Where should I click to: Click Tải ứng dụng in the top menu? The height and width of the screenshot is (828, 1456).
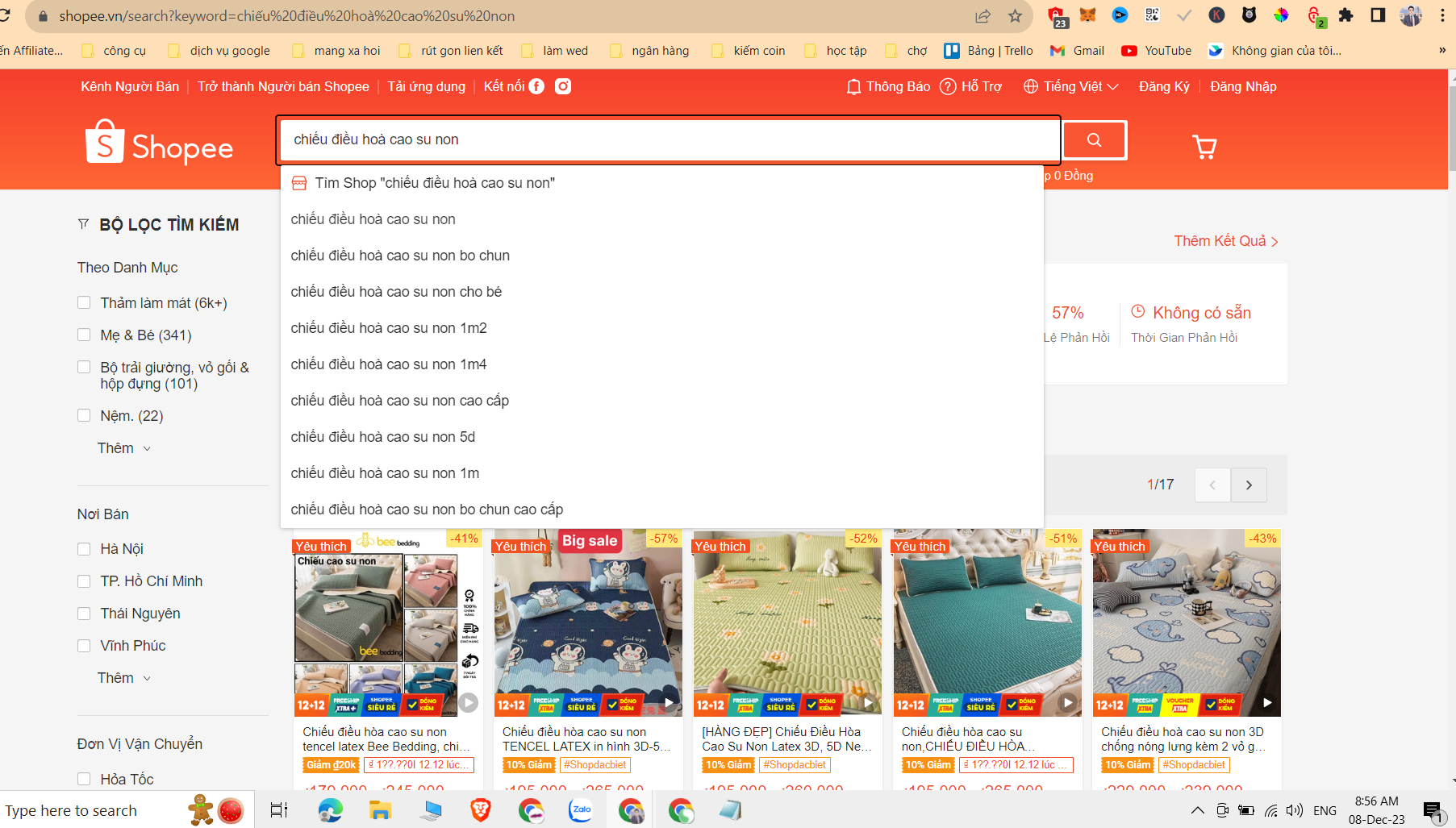tap(426, 86)
